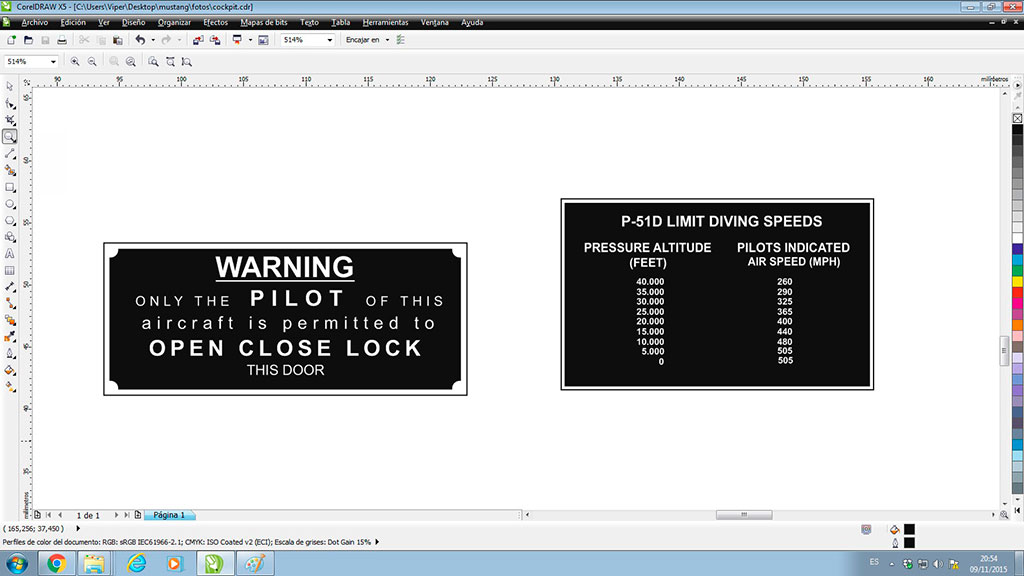Select the Polygon tool
Image resolution: width=1024 pixels, height=576 pixels.
(10, 221)
